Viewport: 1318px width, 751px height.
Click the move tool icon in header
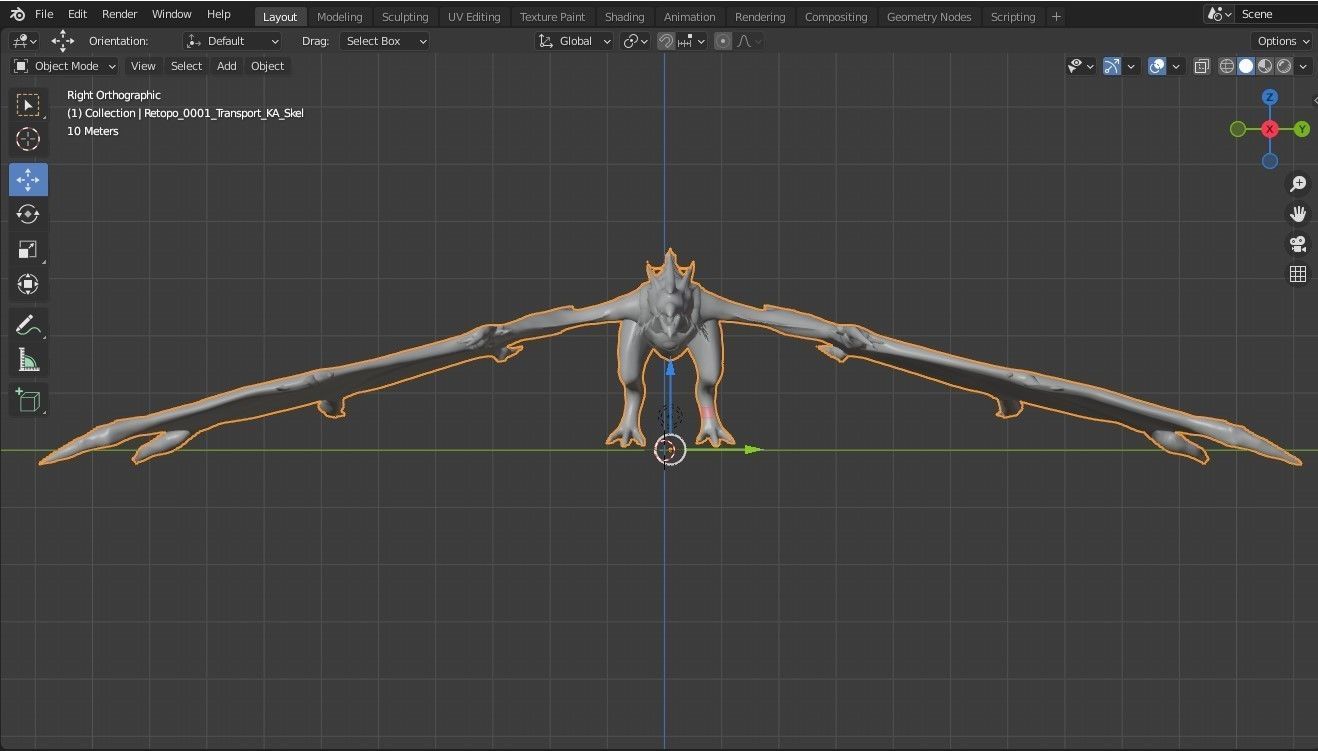(x=63, y=41)
